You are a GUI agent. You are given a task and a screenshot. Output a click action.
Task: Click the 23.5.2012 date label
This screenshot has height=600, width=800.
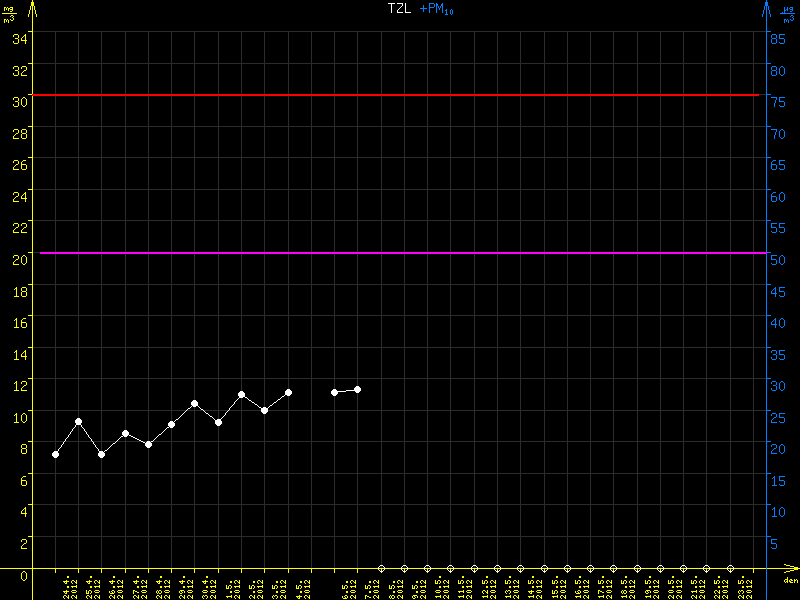745,586
